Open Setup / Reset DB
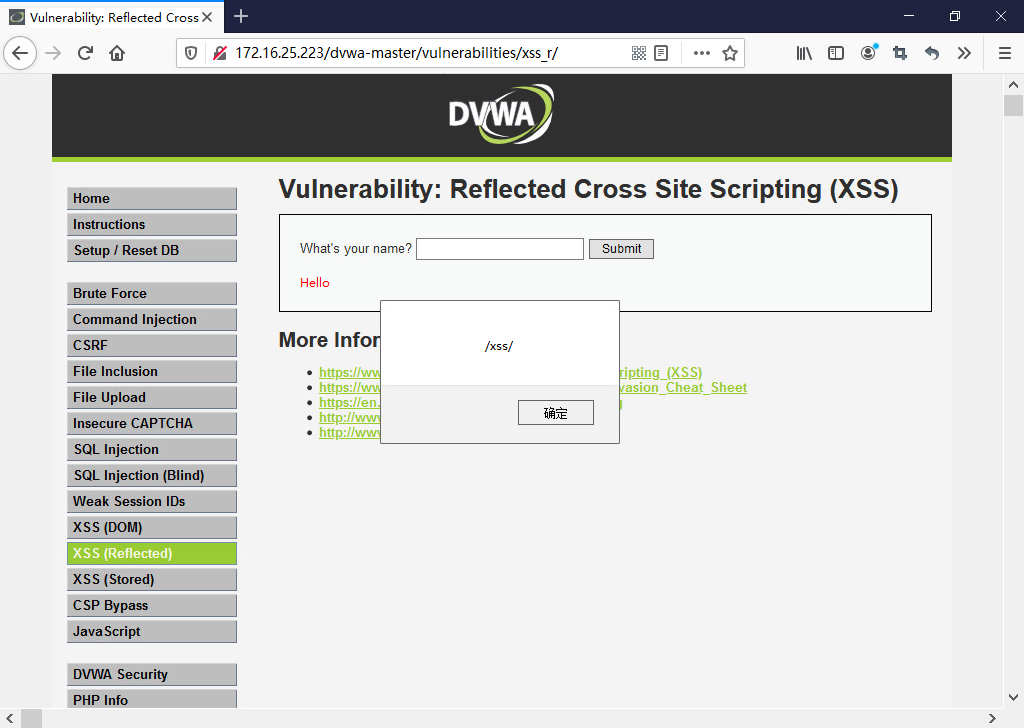This screenshot has width=1024, height=728. coord(152,251)
